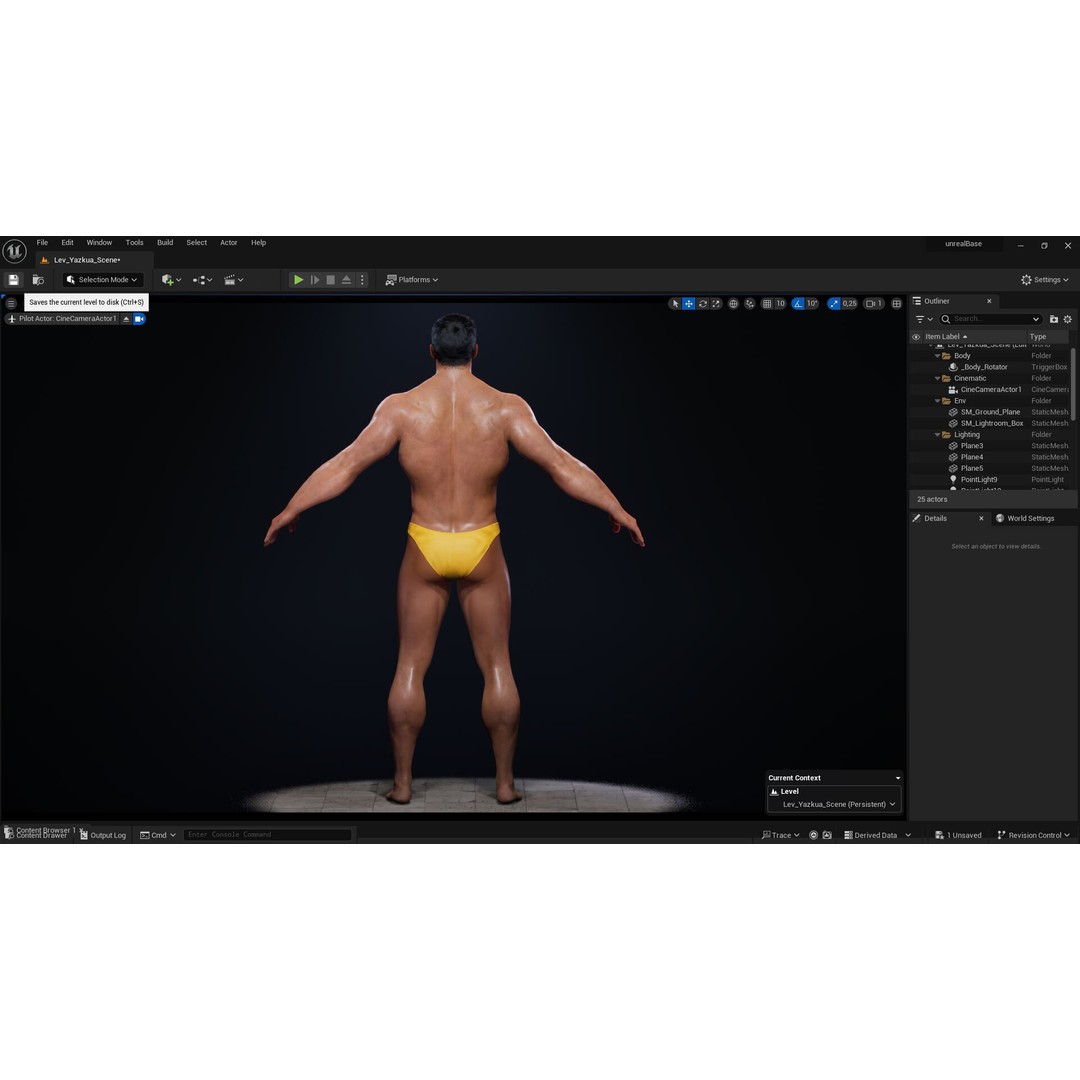
Task: Open Outliner filter dropdown
Action: click(x=924, y=319)
